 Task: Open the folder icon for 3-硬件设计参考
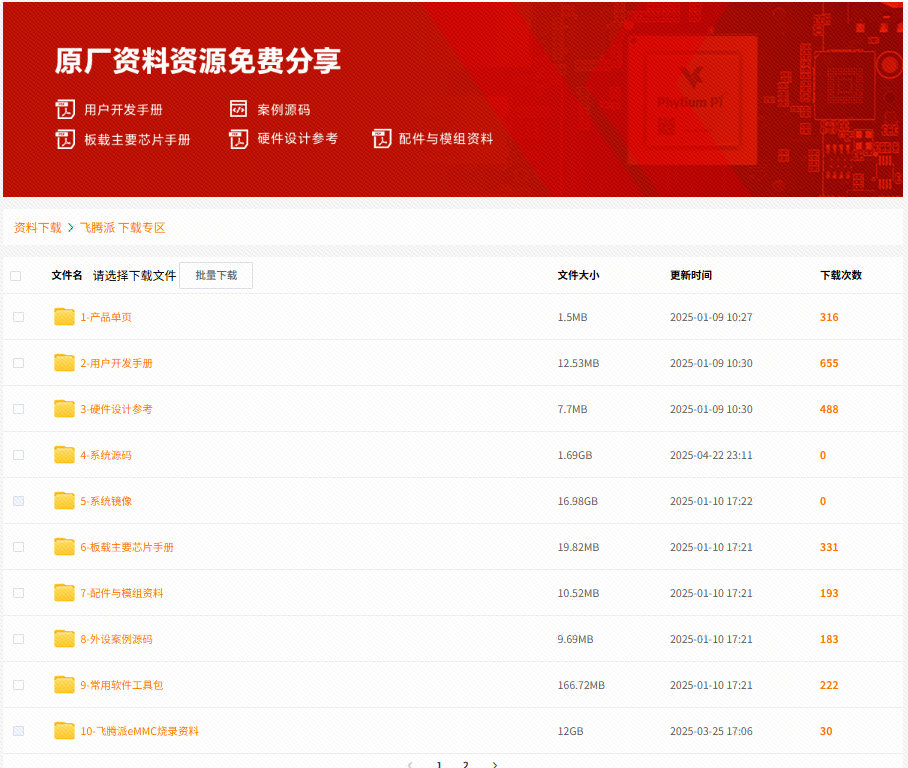click(64, 409)
